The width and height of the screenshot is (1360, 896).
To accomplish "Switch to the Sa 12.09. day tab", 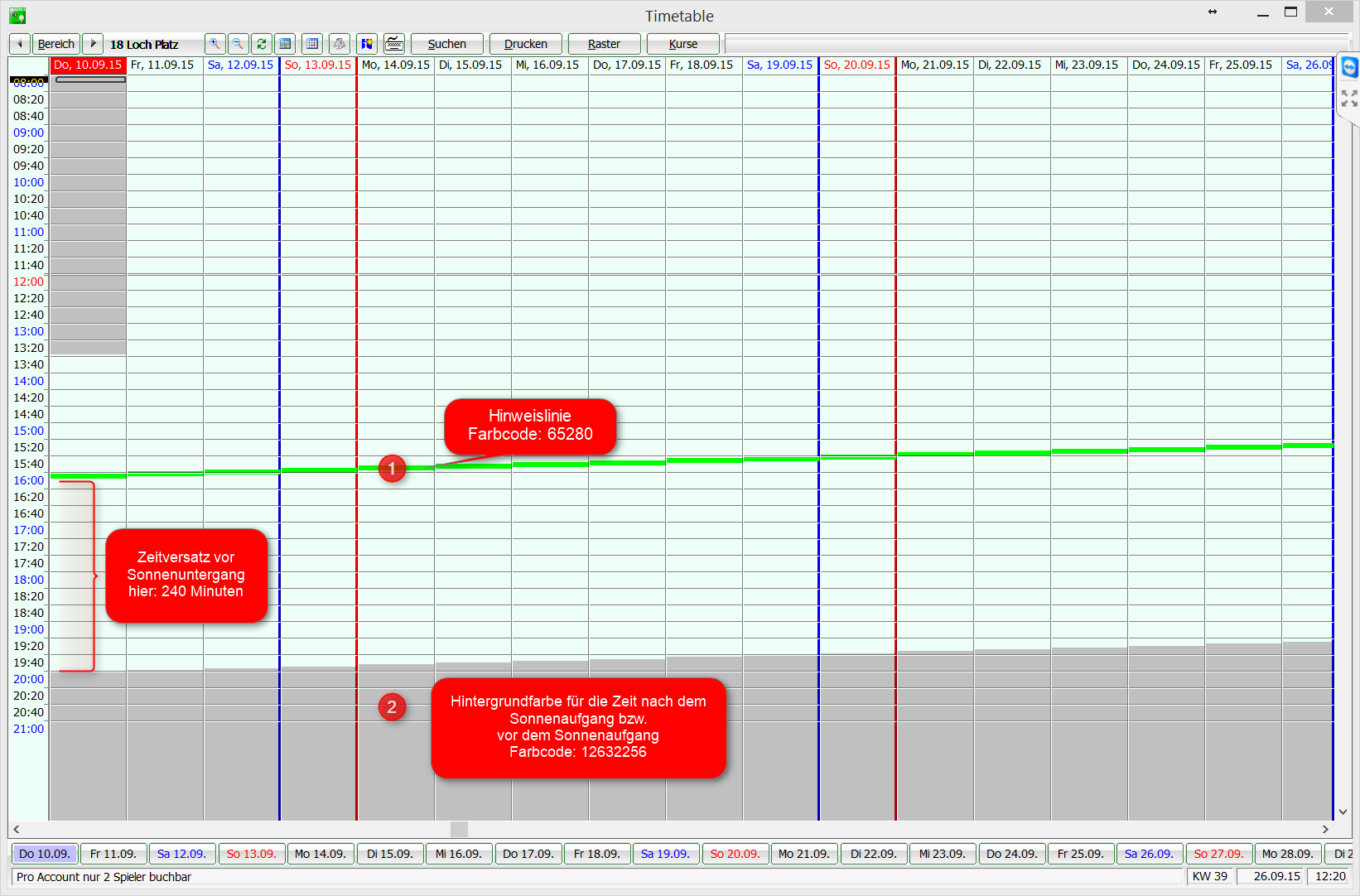I will click(x=181, y=854).
